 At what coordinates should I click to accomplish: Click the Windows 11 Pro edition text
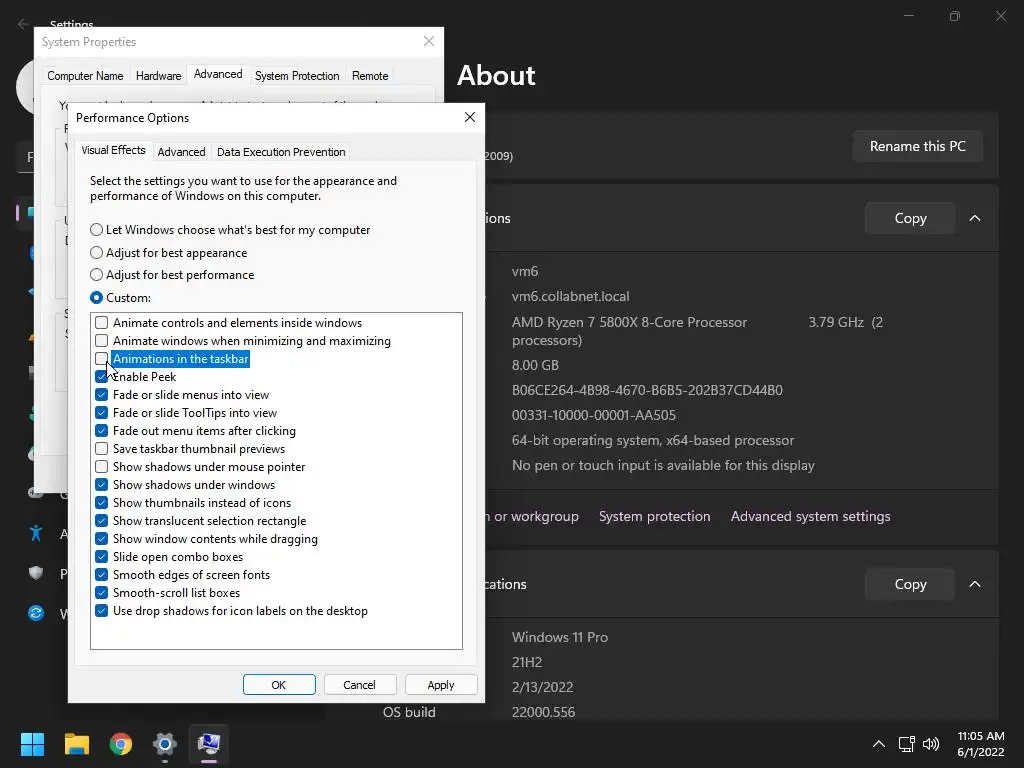pos(560,637)
